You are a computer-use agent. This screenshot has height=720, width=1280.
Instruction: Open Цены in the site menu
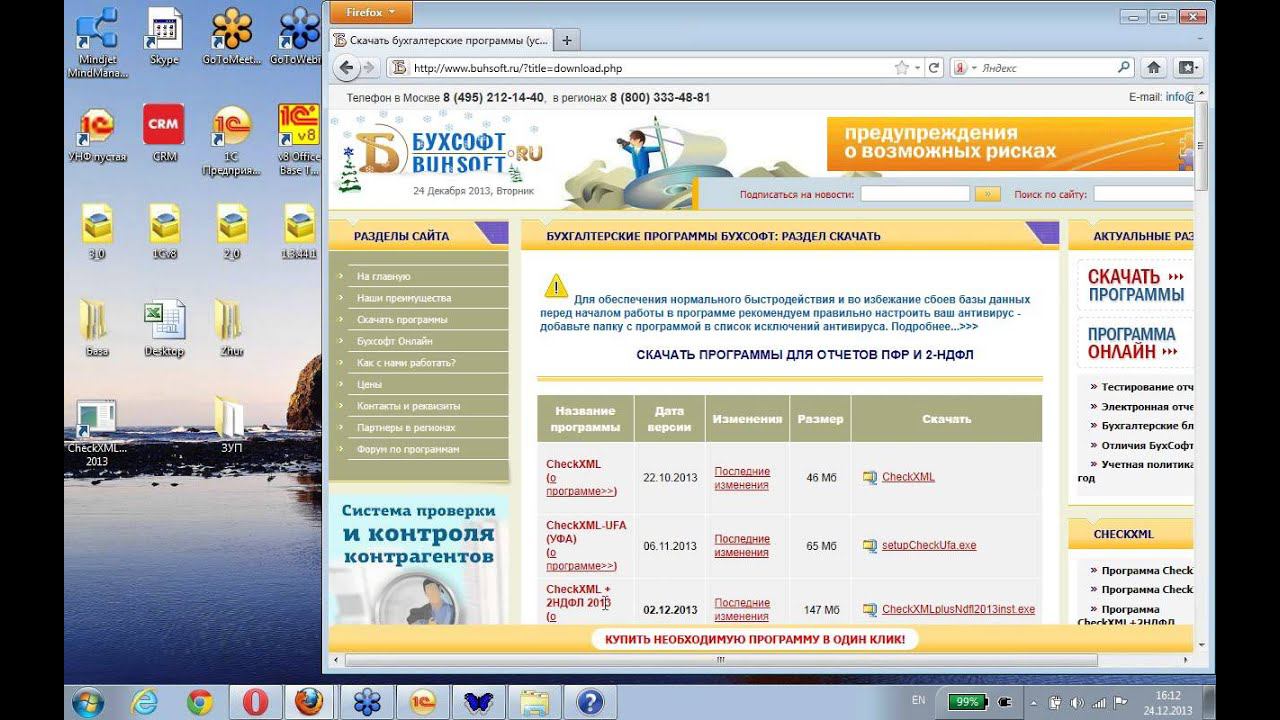coord(369,385)
